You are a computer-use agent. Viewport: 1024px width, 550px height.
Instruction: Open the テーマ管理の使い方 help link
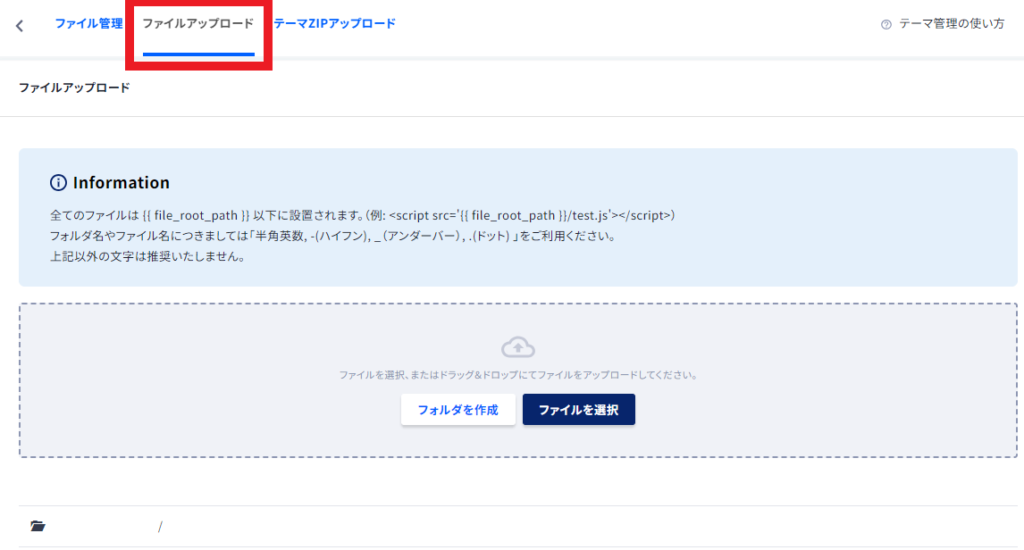(x=951, y=25)
